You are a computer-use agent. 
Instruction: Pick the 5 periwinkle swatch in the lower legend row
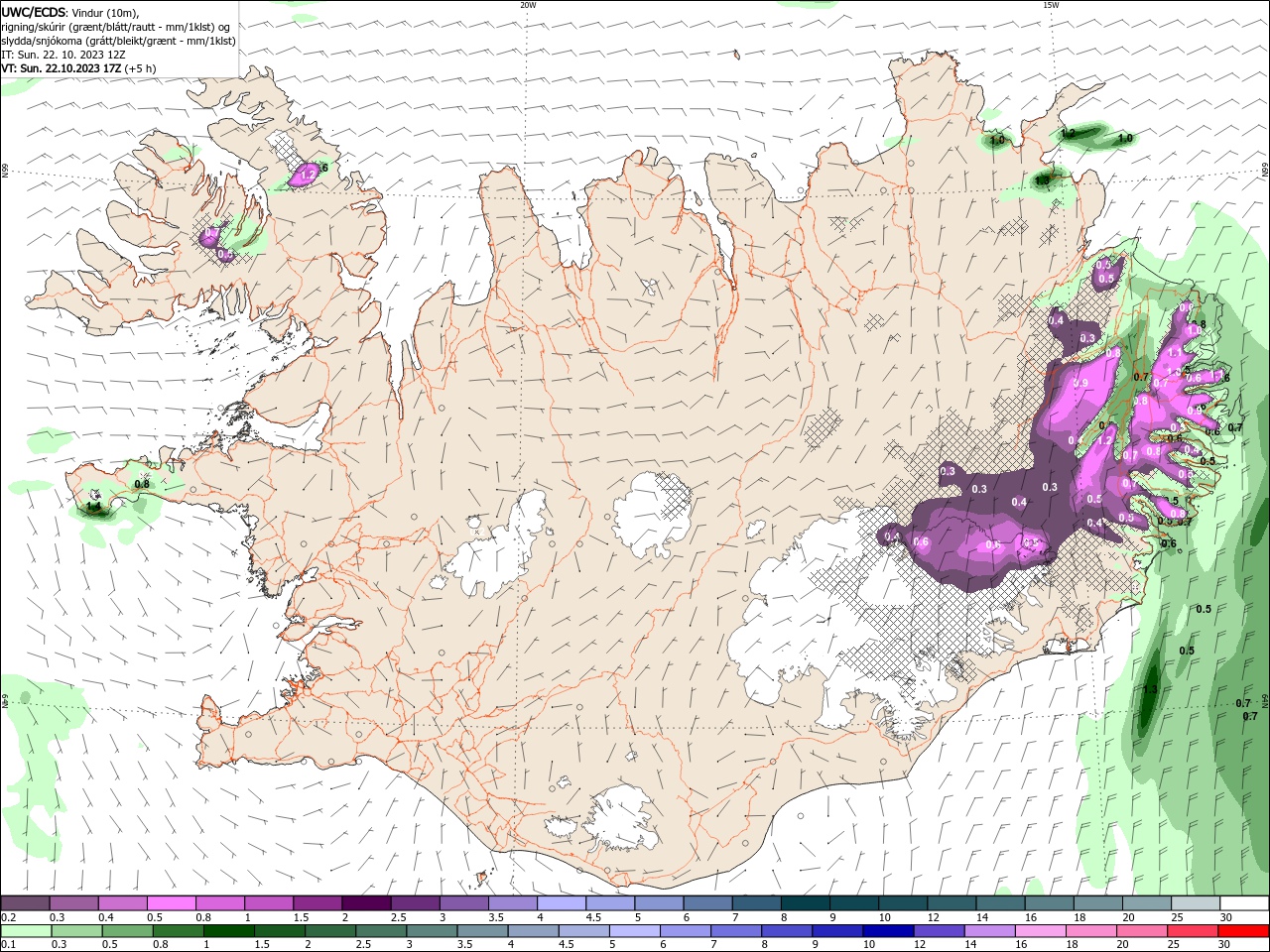click(x=634, y=931)
